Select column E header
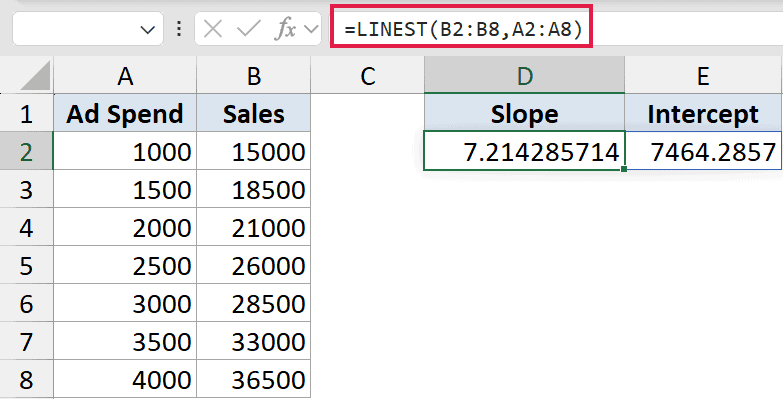783x399 pixels. (703, 75)
